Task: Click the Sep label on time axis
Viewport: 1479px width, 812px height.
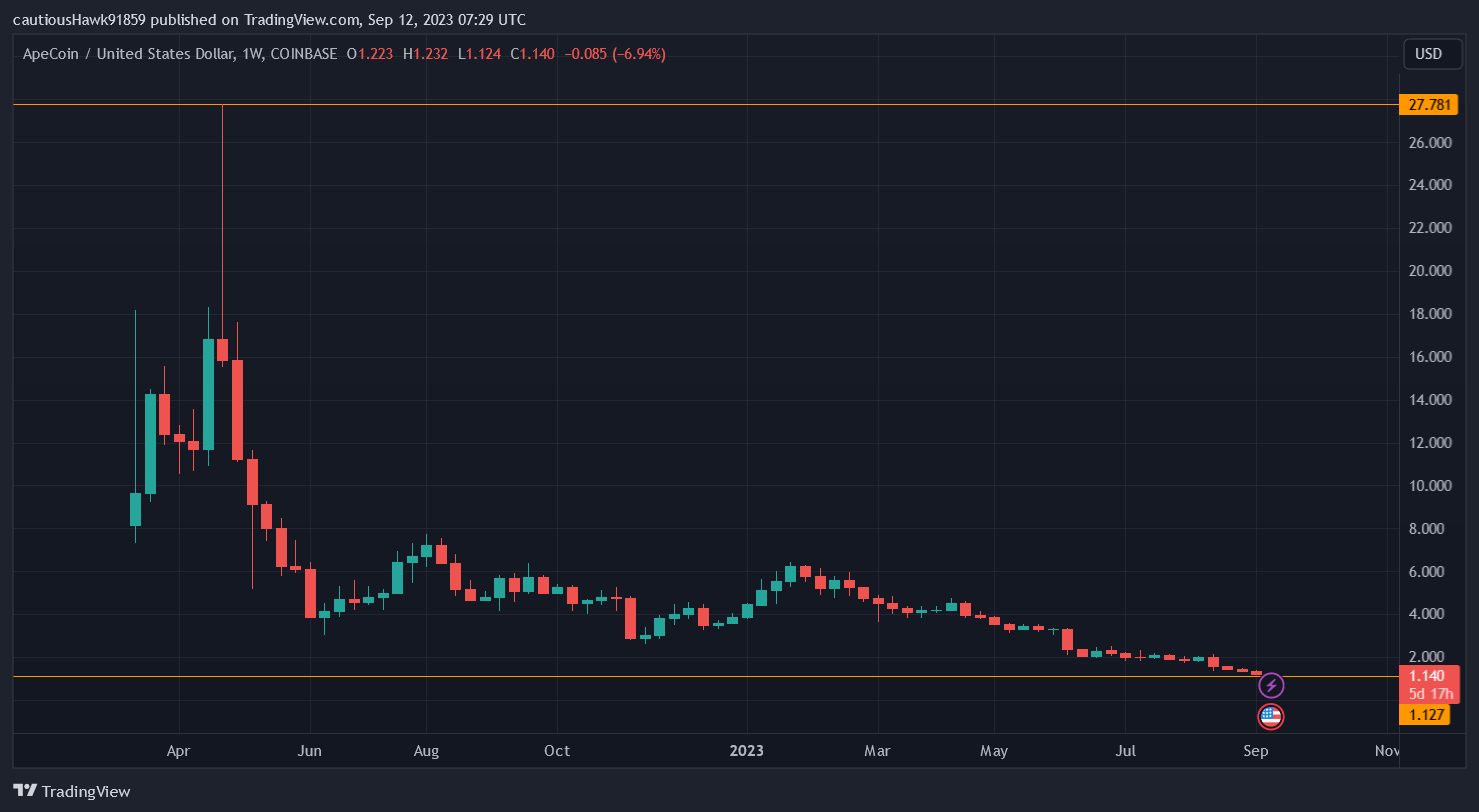Action: coord(1256,751)
